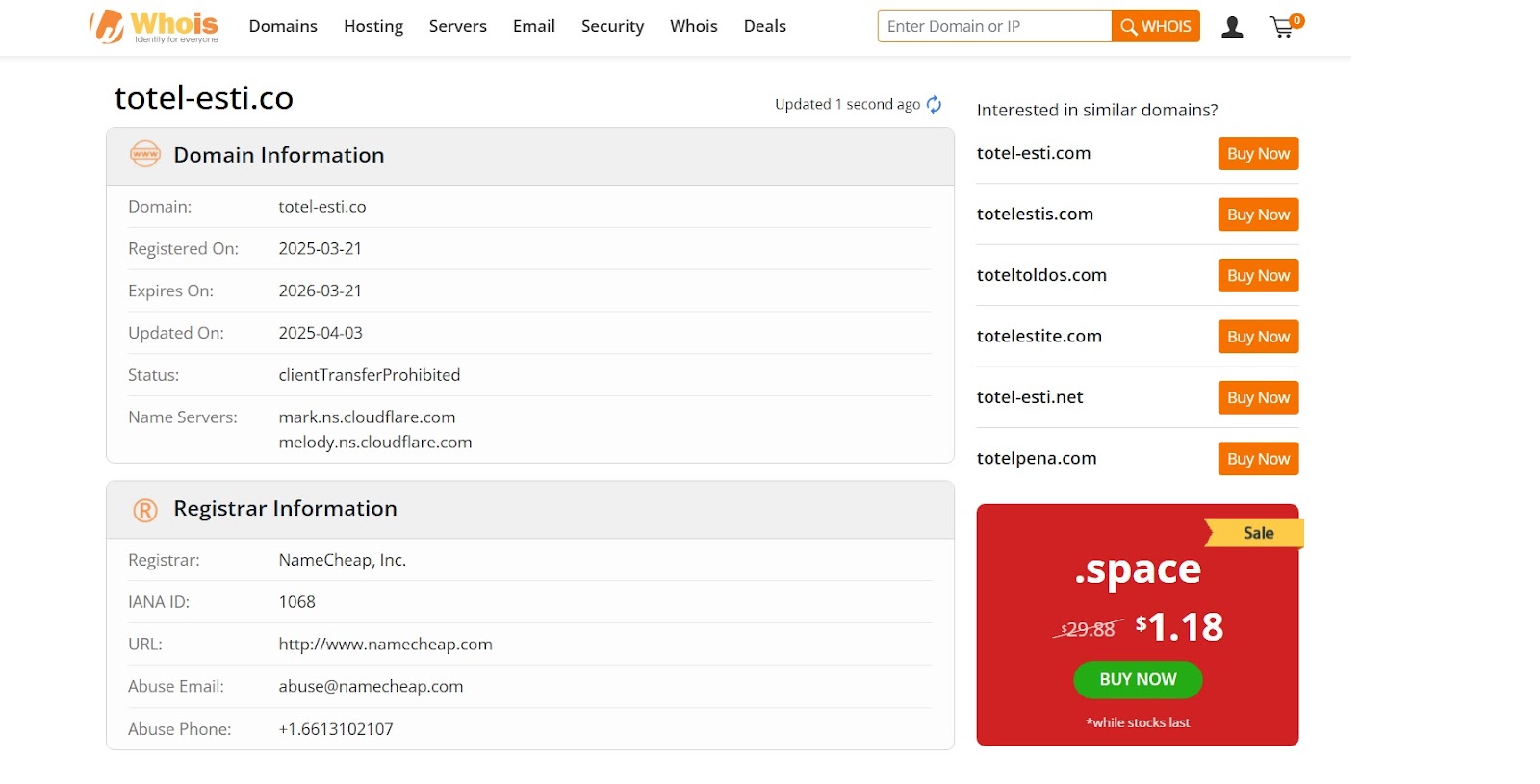Click the totel-esti.net suggestion text
The height and width of the screenshot is (784, 1540).
1030,397
